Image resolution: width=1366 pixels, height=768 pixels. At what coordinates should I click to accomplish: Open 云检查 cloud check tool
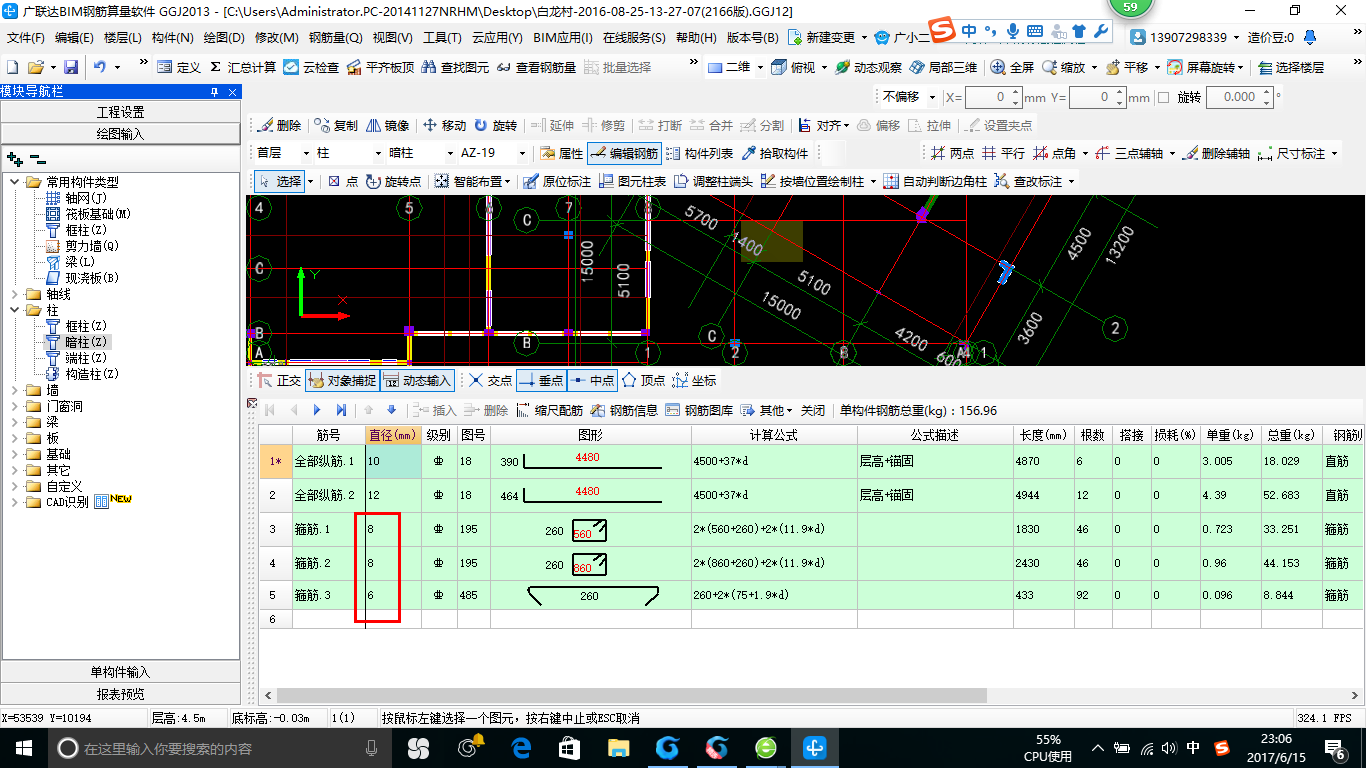tap(311, 67)
